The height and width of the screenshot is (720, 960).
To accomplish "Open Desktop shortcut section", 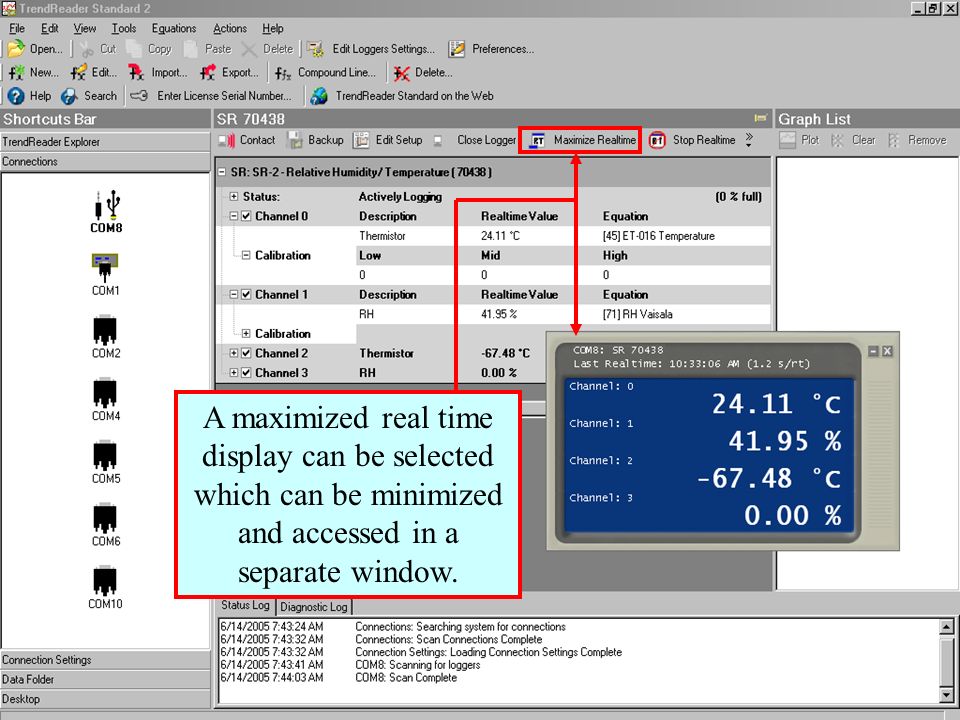I will [105, 699].
